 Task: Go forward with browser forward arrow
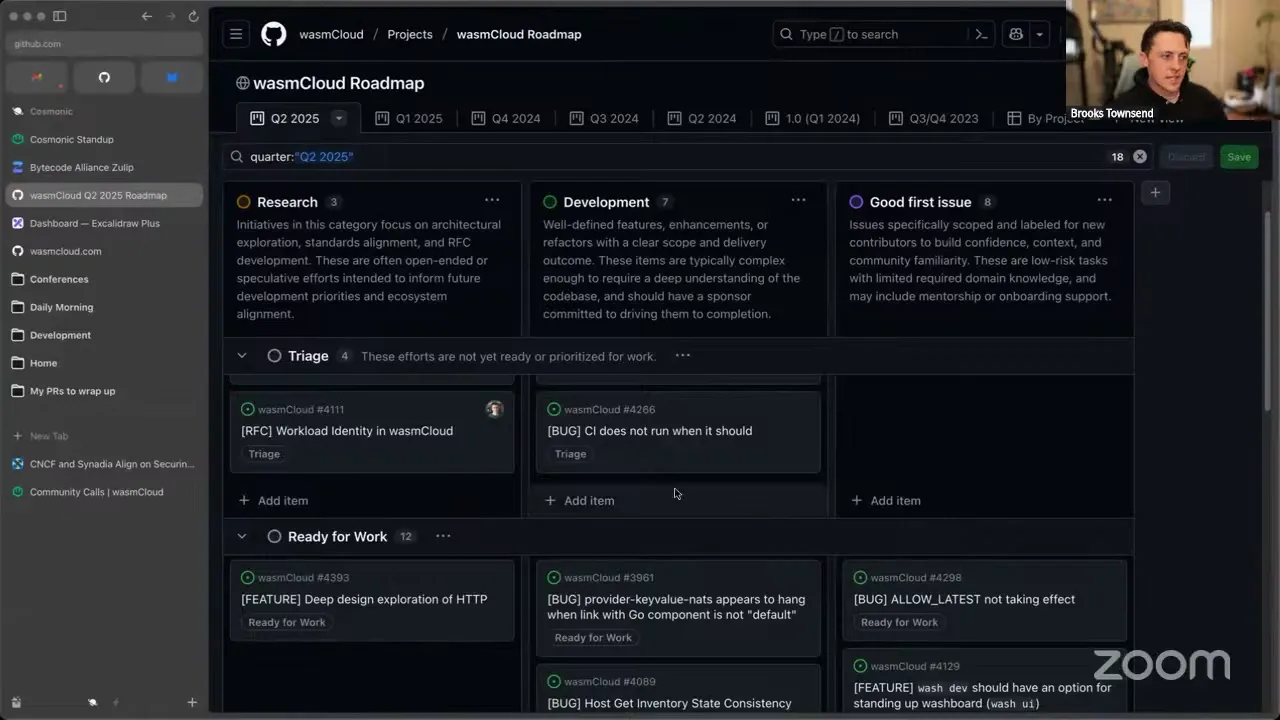pos(170,16)
